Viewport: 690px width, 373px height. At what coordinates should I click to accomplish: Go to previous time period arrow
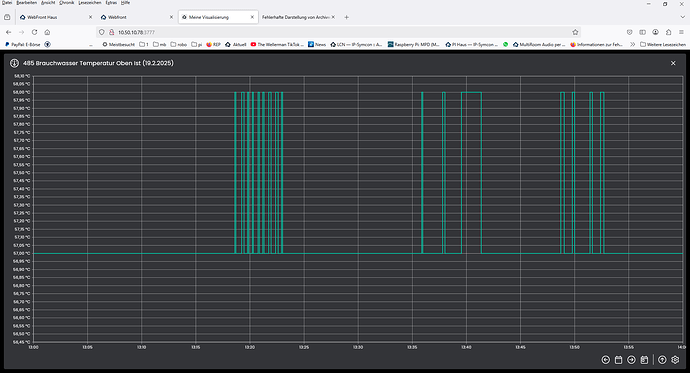coord(606,360)
